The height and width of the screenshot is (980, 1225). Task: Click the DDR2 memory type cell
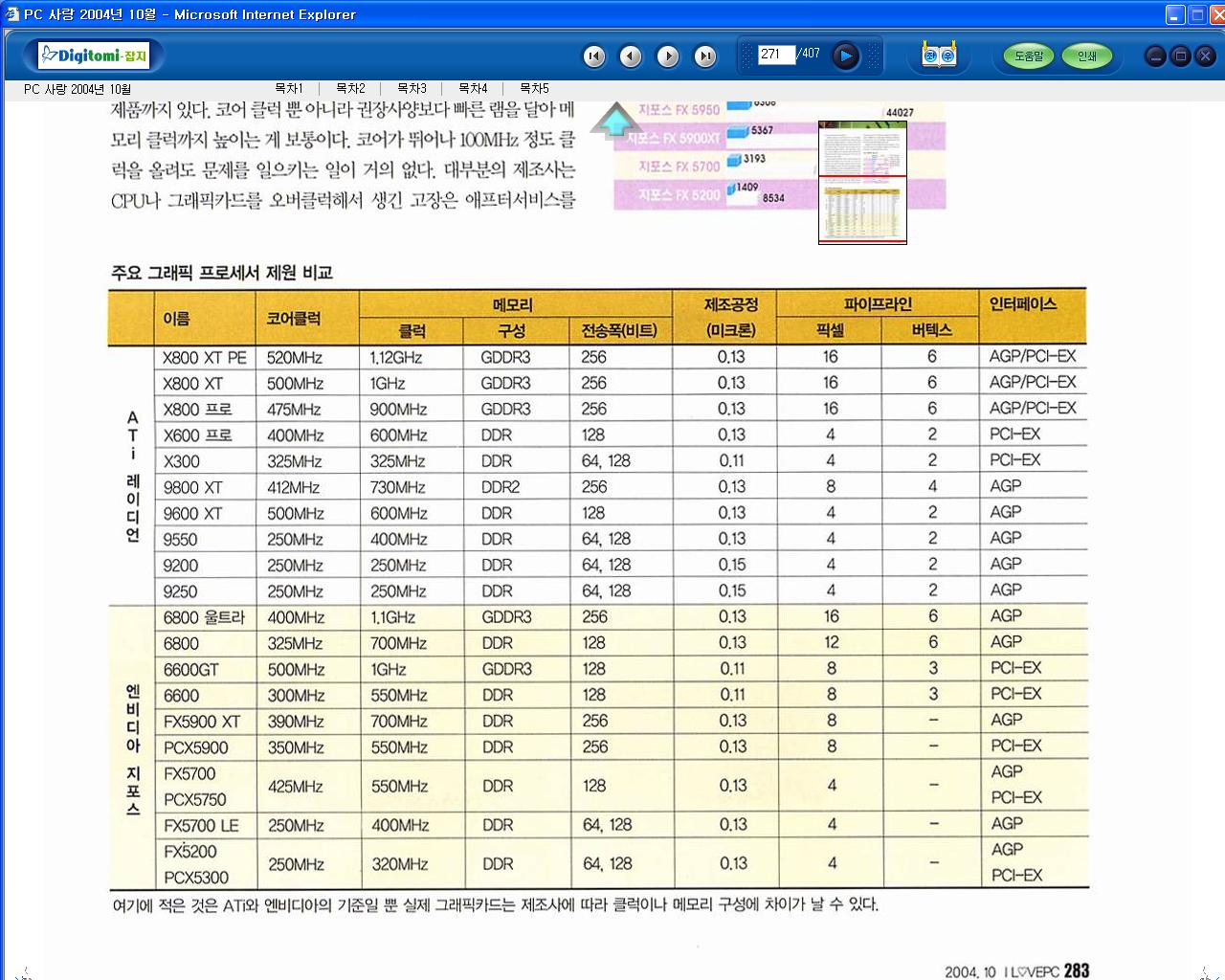pos(501,487)
